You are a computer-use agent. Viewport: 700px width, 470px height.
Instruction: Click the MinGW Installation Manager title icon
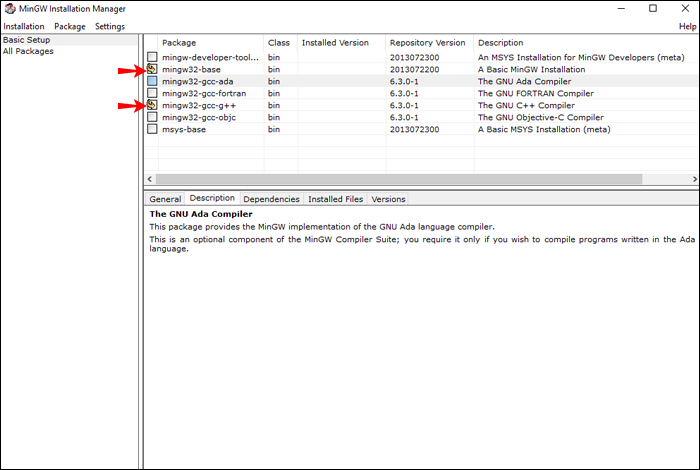(10, 8)
